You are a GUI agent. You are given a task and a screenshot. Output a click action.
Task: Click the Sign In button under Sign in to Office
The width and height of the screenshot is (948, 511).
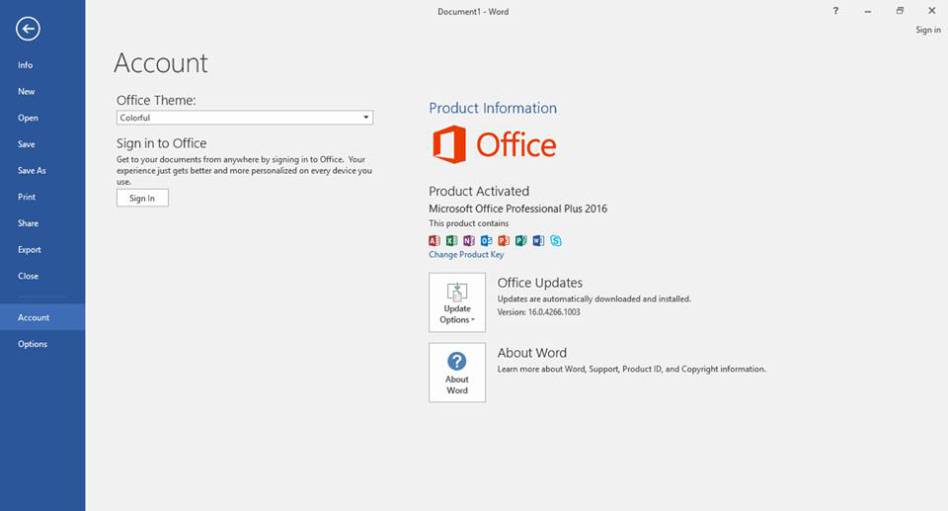point(142,198)
